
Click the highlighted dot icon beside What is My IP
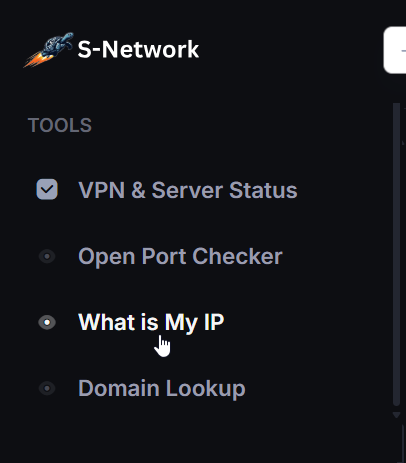pos(47,322)
